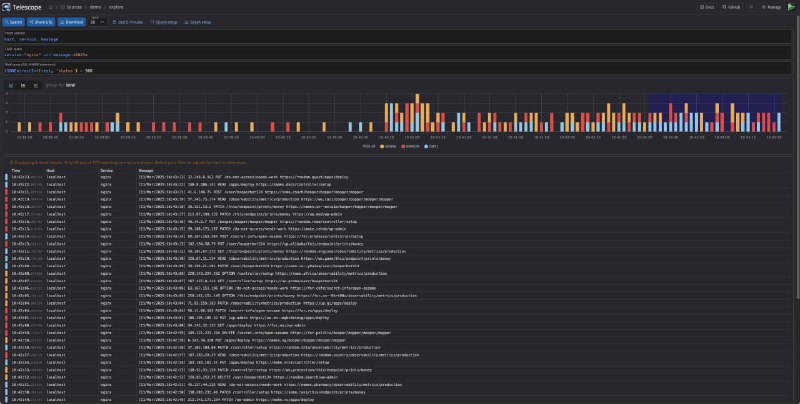The width and height of the screenshot is (800, 404).
Task: Click the user avatar icon
Action: coord(789,6)
